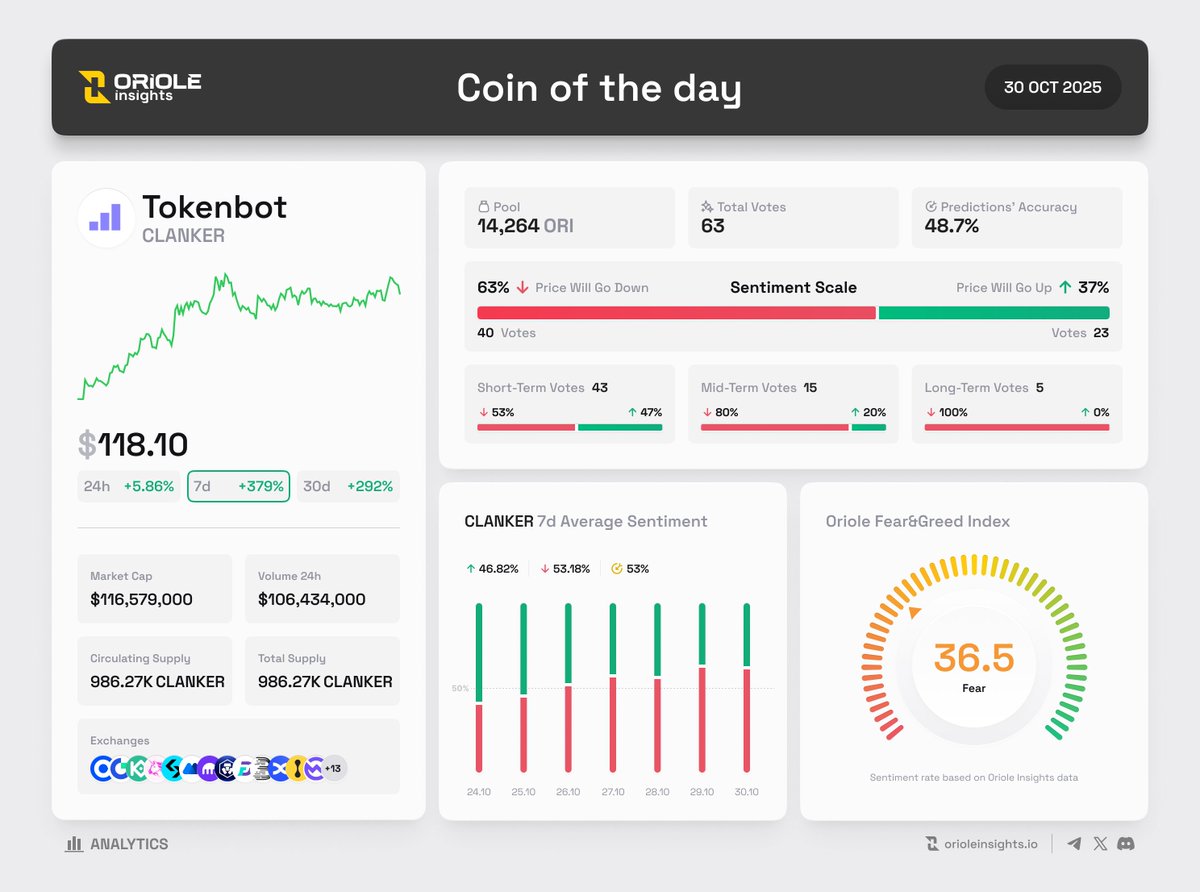
Task: Click the Telegram icon in footer
Action: point(1074,844)
